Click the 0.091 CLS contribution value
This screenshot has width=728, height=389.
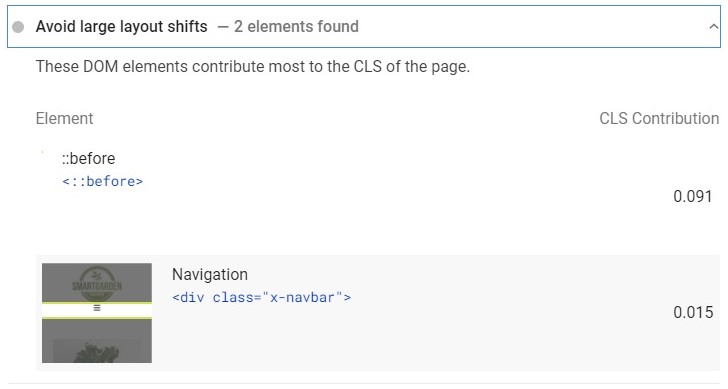(x=693, y=196)
